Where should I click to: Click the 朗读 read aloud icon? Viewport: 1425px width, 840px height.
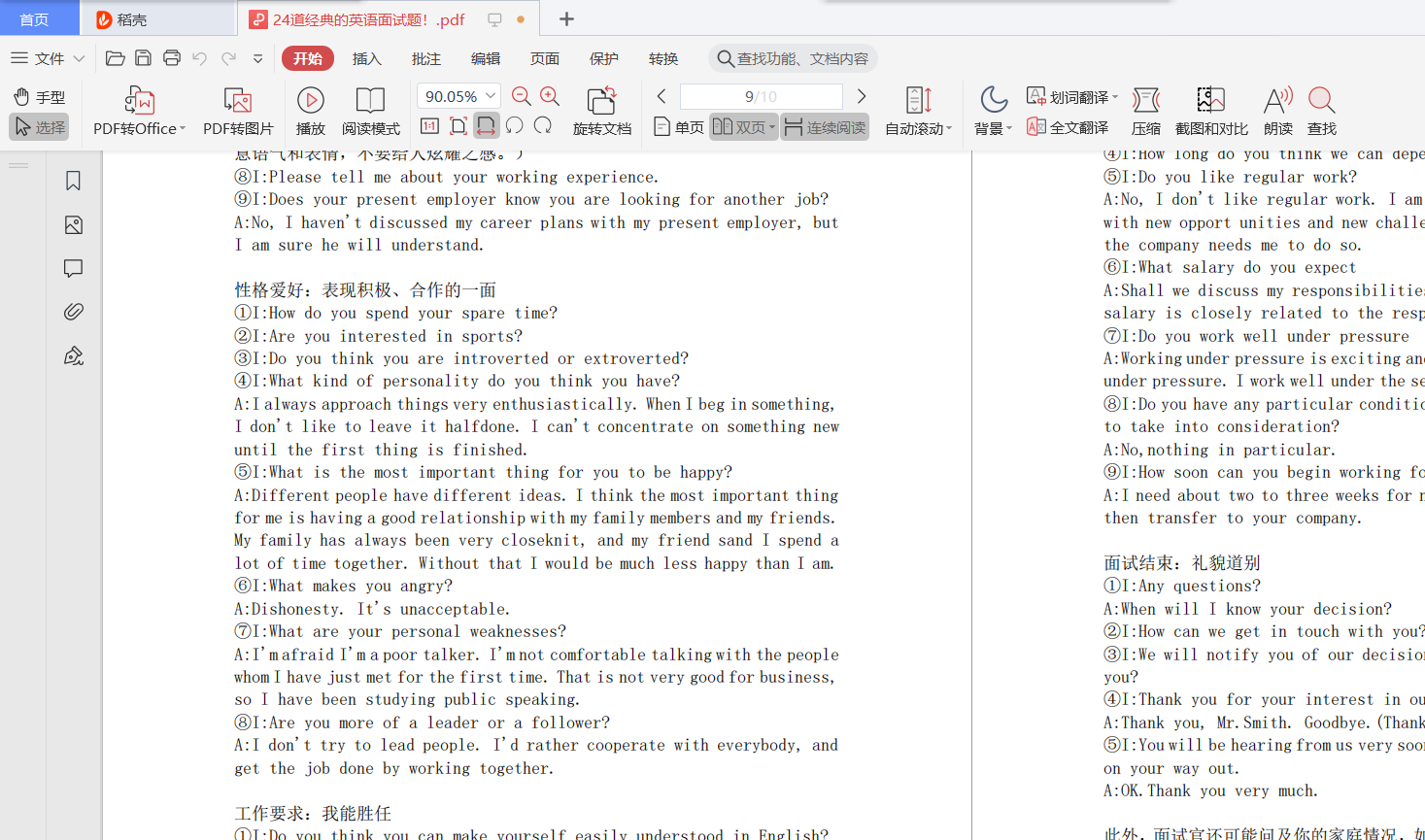point(1278,100)
